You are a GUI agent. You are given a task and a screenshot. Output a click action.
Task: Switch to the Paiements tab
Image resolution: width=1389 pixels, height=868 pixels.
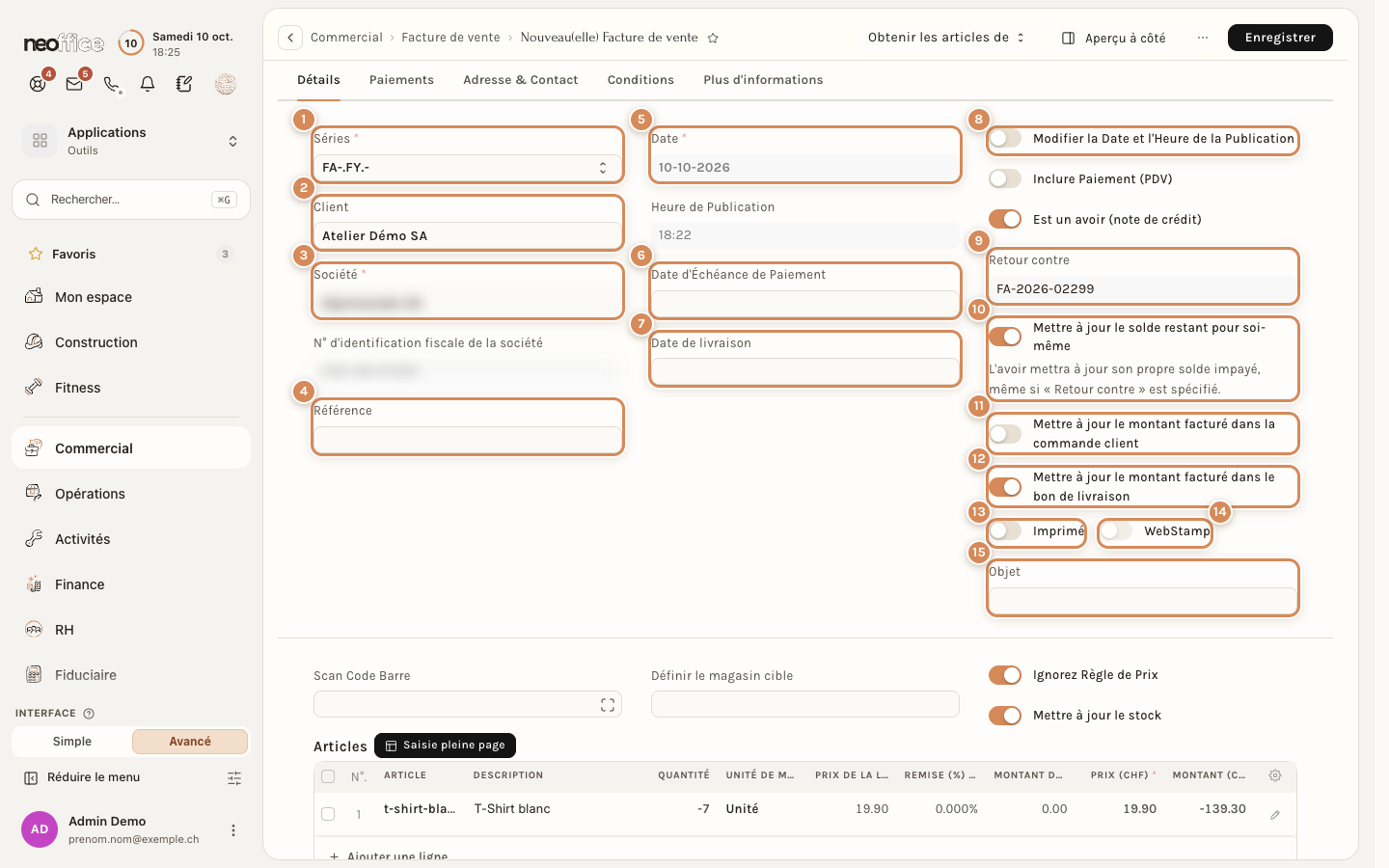401,80
